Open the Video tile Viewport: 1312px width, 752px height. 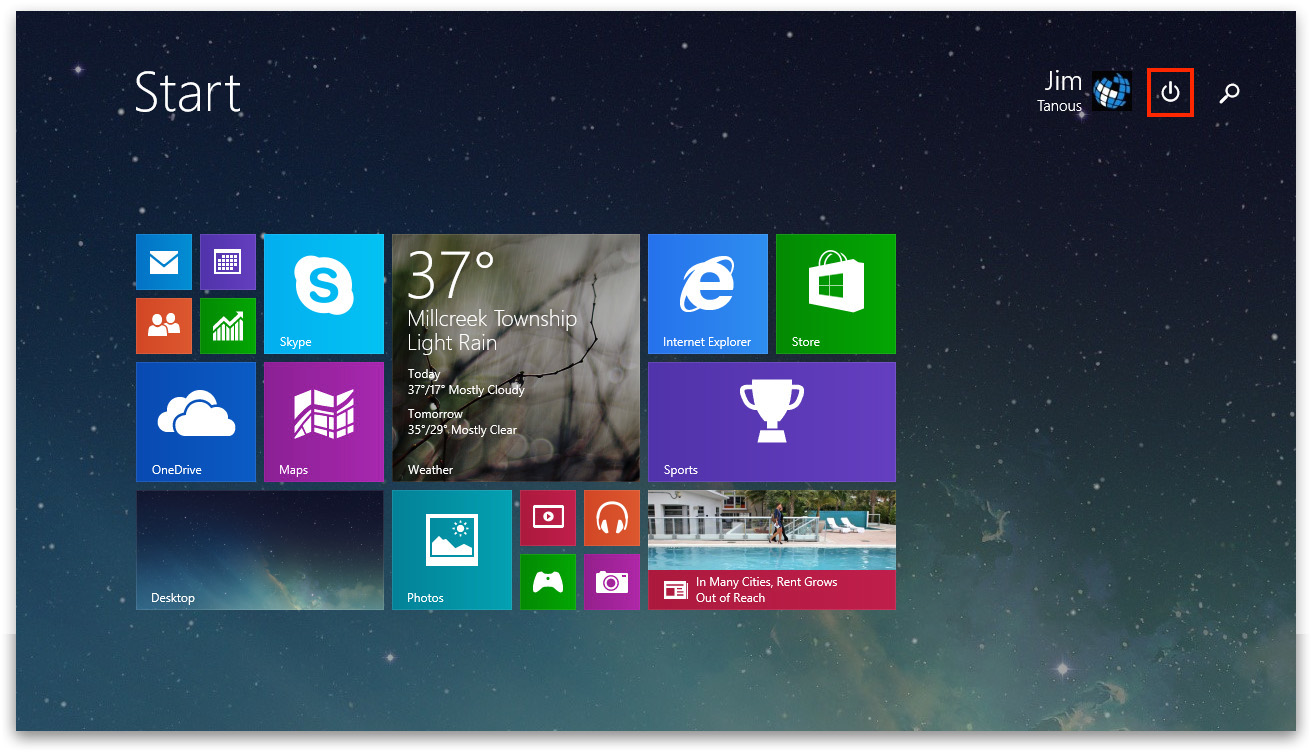(x=548, y=518)
